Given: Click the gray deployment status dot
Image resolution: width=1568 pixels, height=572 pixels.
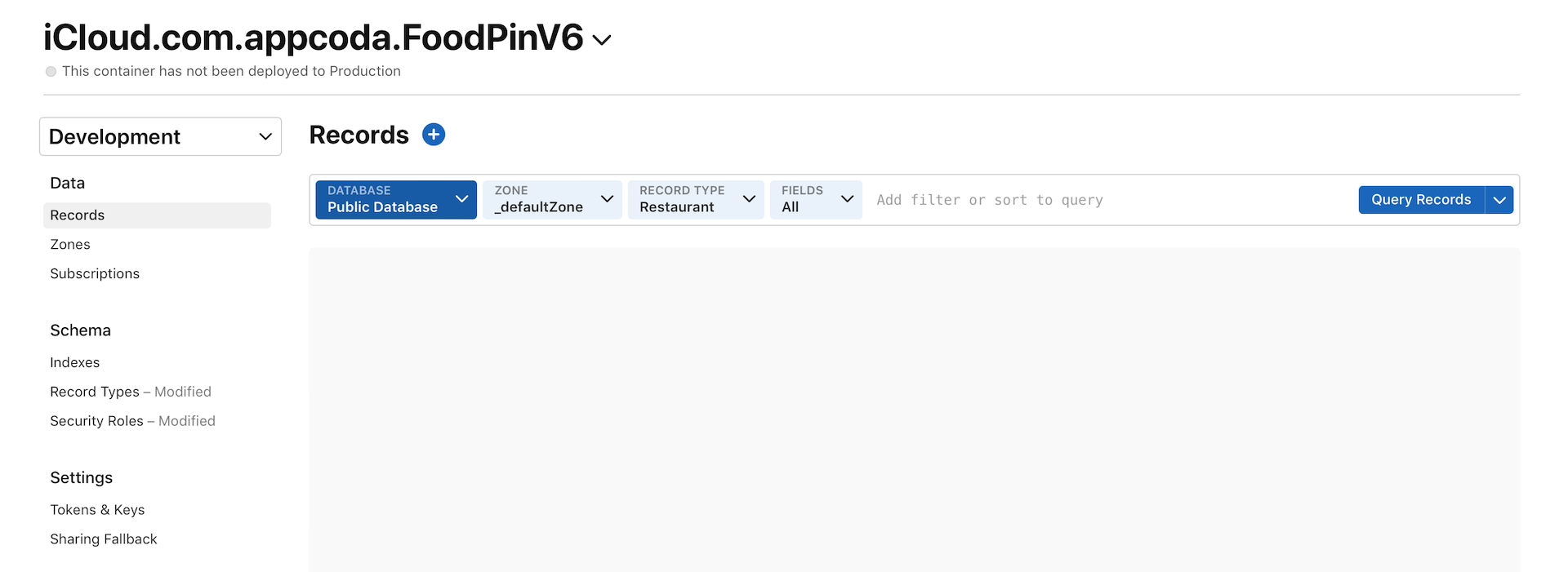Looking at the screenshot, I should 51,72.
